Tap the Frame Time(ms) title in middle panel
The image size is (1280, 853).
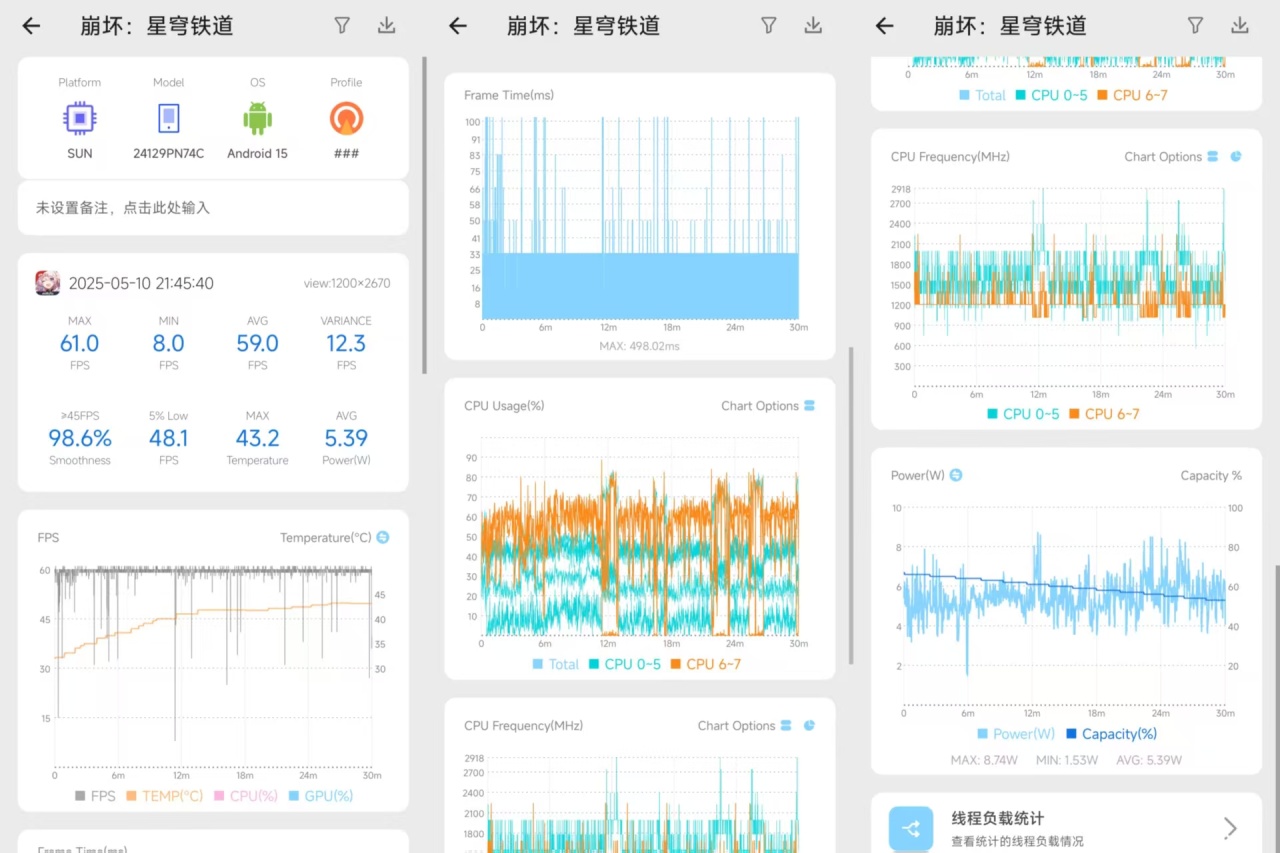[x=509, y=95]
